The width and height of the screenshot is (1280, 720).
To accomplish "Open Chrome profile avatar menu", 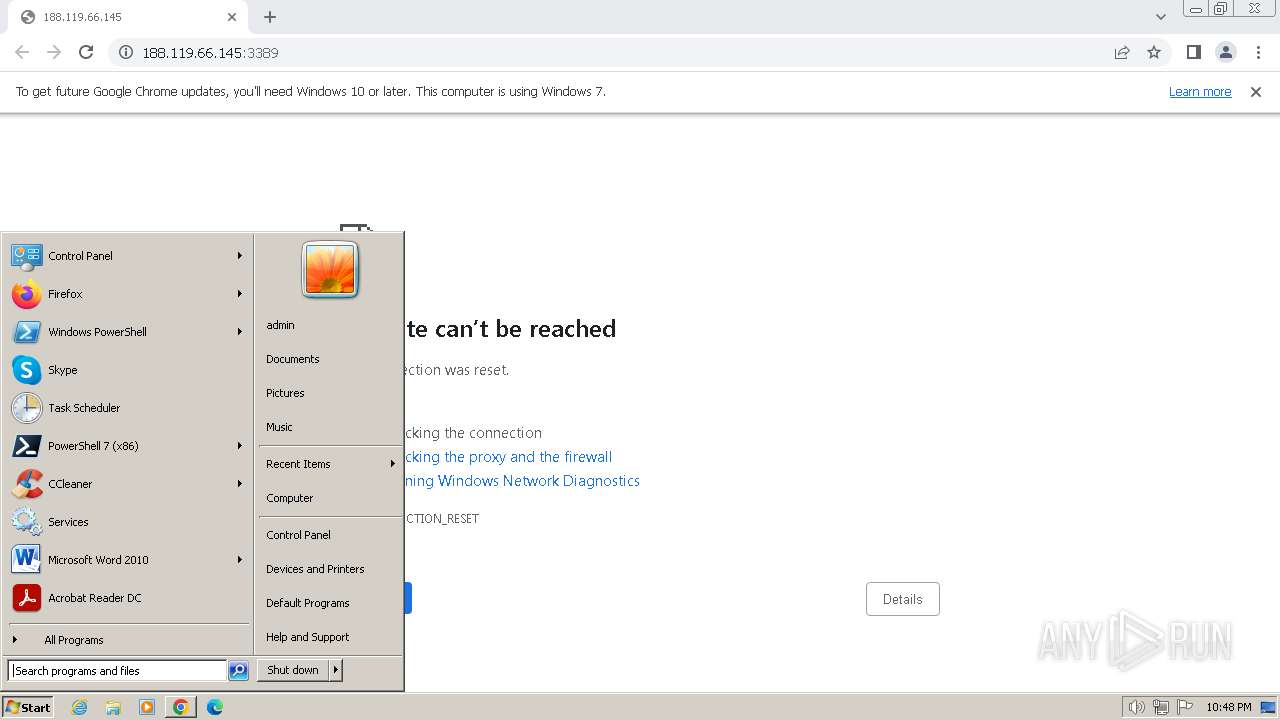I will point(1226,52).
